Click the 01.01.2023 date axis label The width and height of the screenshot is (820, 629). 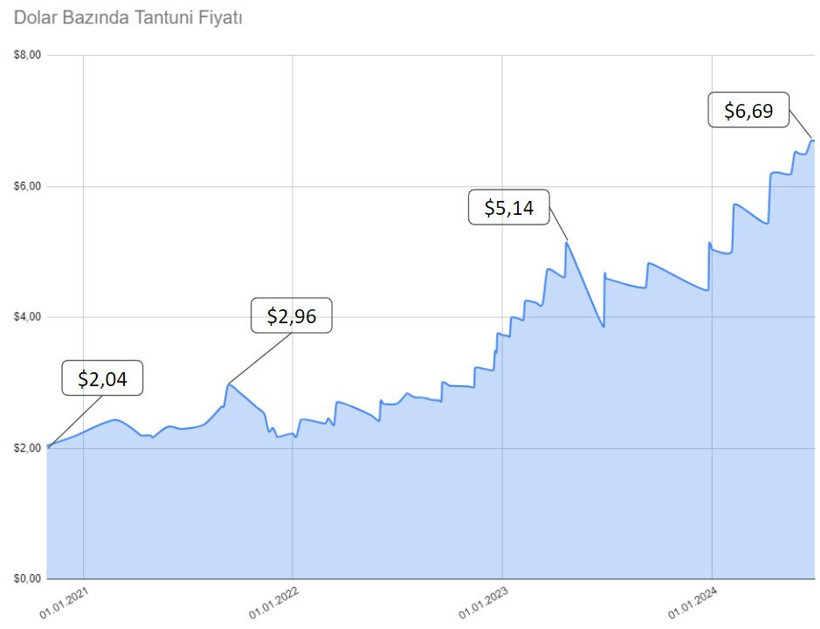pyautogui.click(x=484, y=603)
